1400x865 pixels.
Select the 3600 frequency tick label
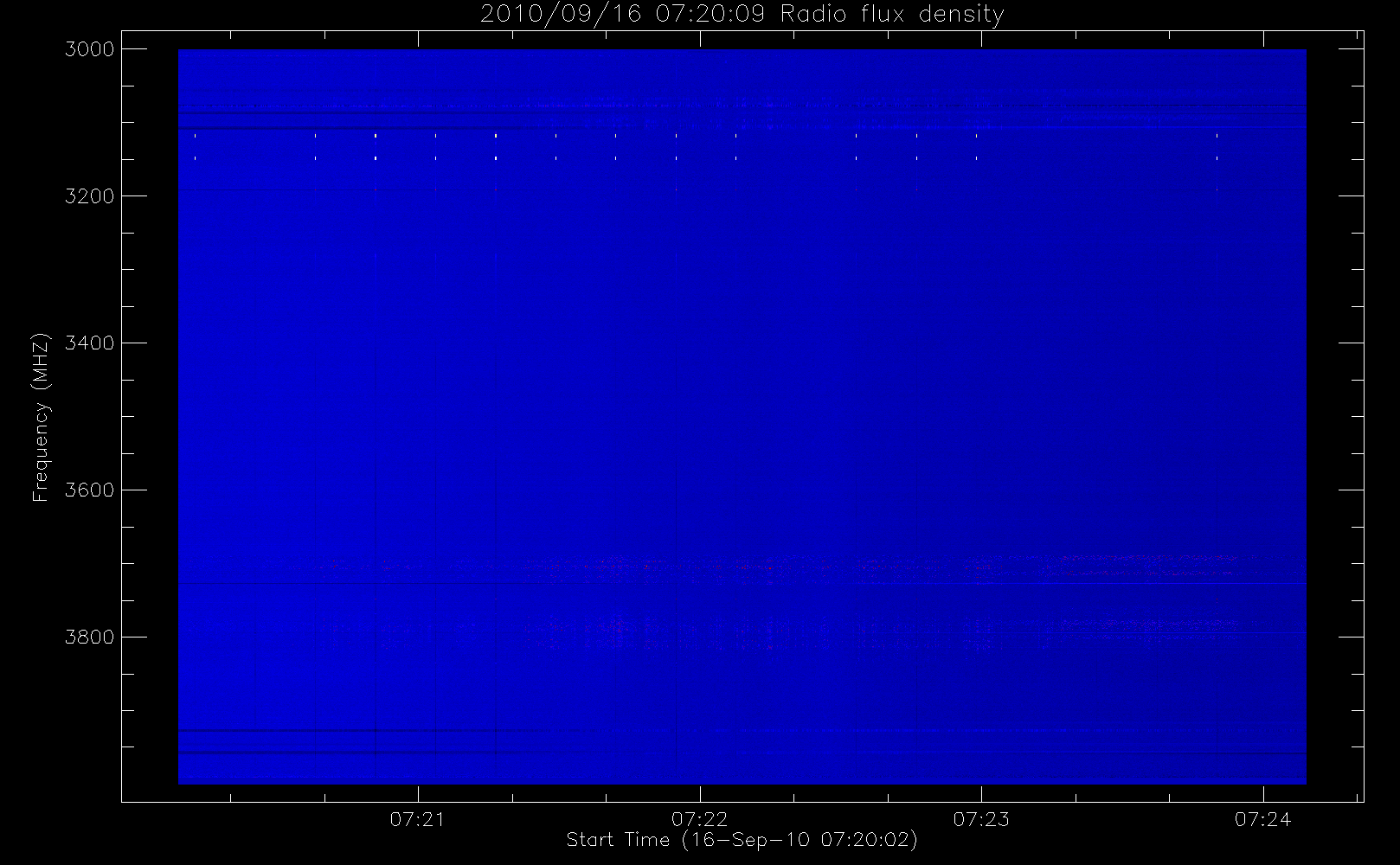[90, 490]
